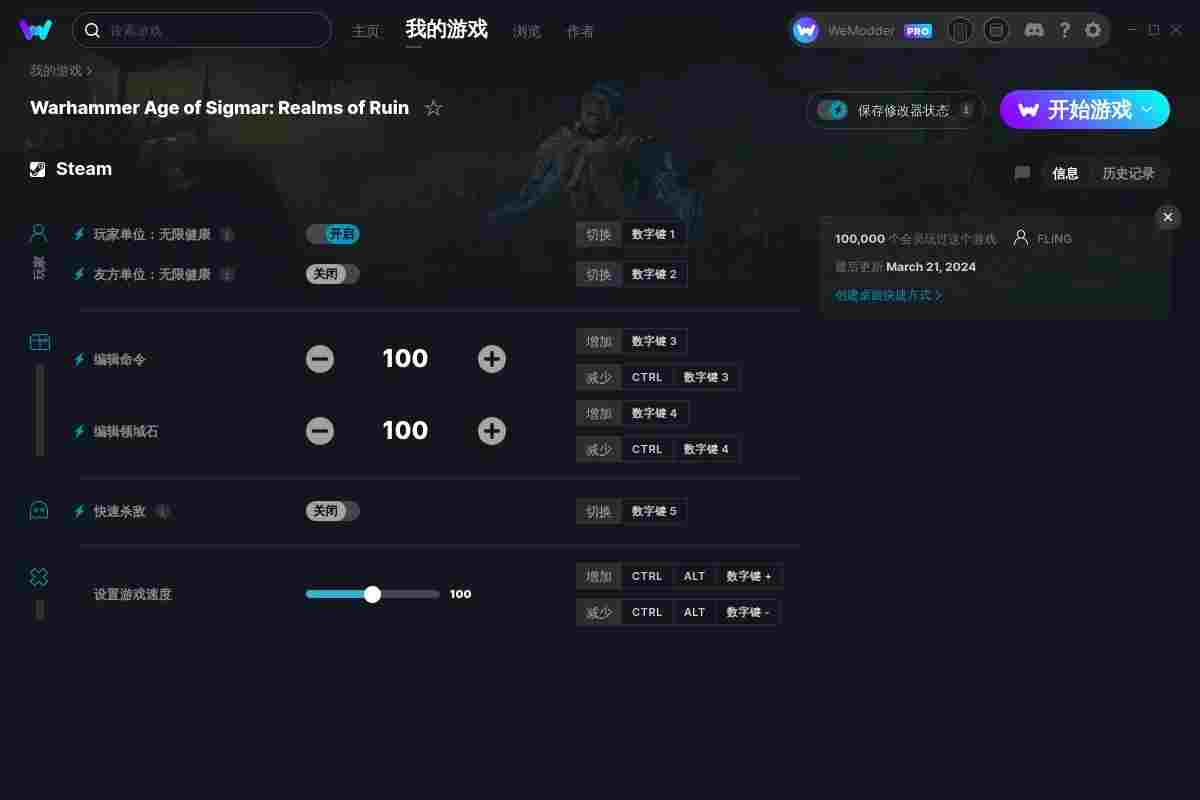Show info icon for 保存修改器状态
Image resolution: width=1200 pixels, height=800 pixels.
[966, 110]
